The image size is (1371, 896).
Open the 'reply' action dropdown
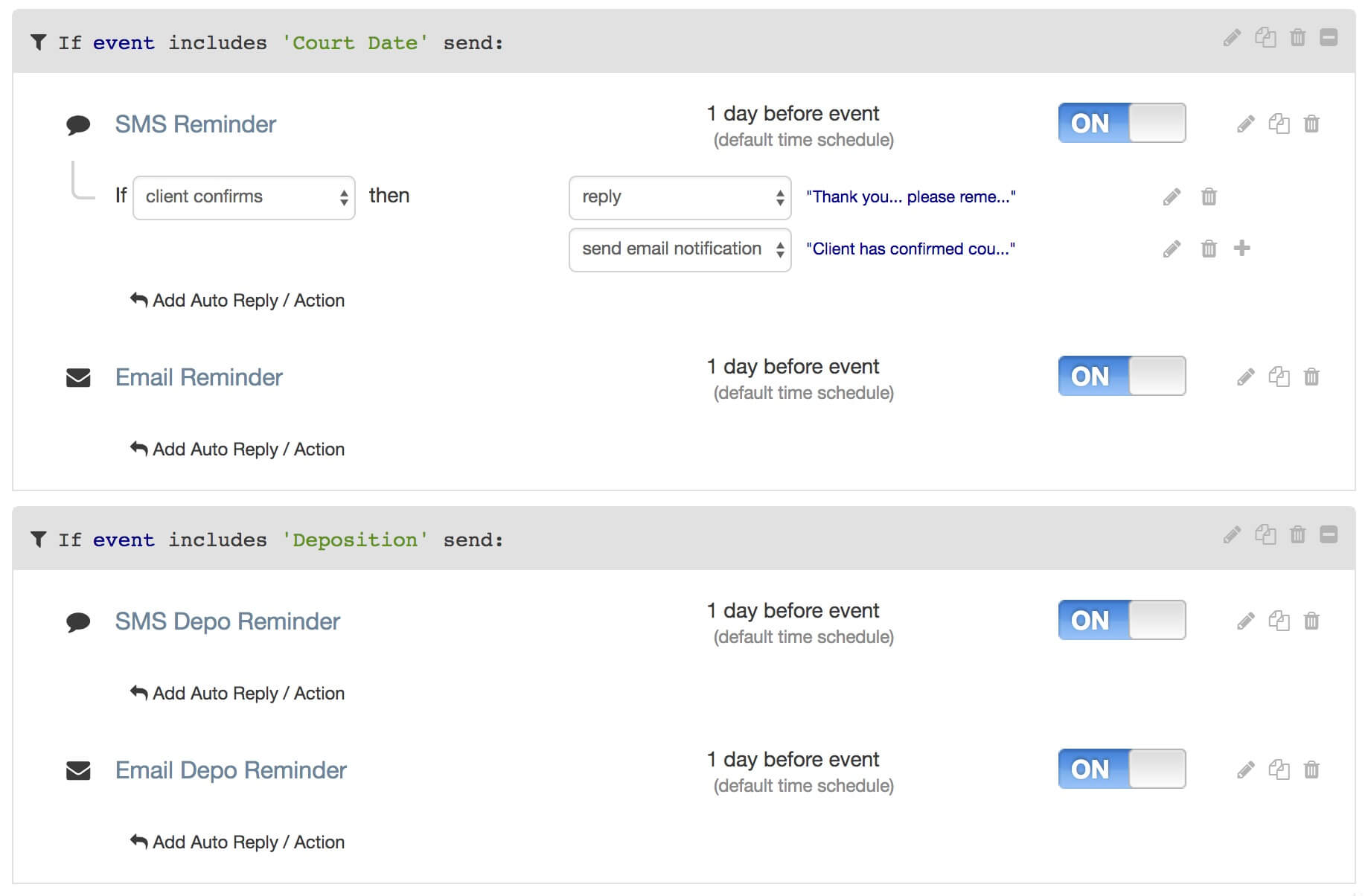680,197
